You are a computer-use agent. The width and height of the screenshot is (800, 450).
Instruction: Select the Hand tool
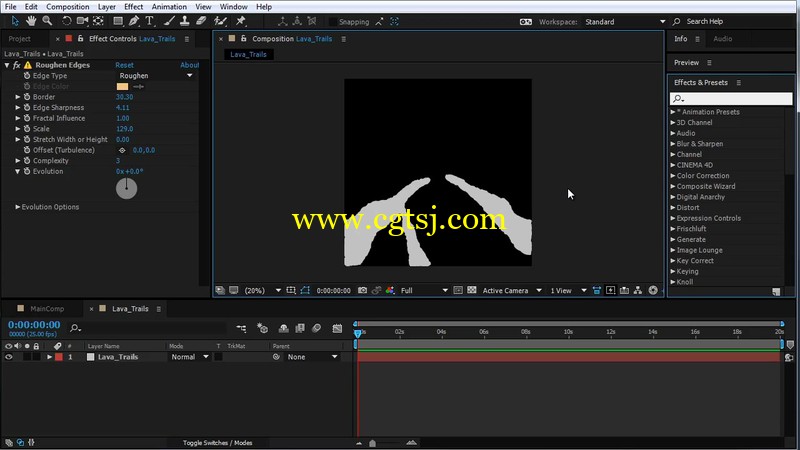coord(31,21)
